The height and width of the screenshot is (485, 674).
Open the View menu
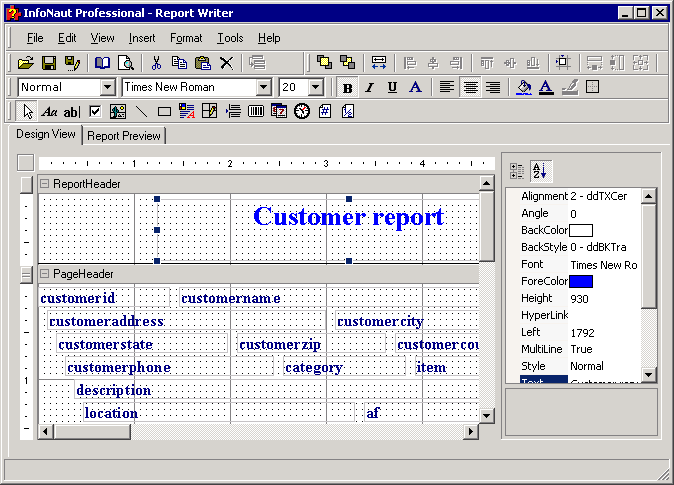point(102,38)
